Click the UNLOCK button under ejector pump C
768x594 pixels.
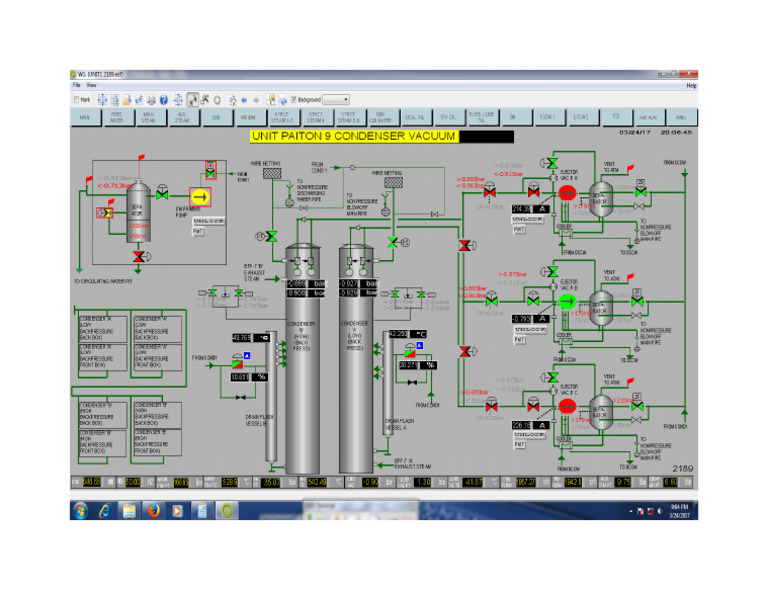click(x=529, y=435)
